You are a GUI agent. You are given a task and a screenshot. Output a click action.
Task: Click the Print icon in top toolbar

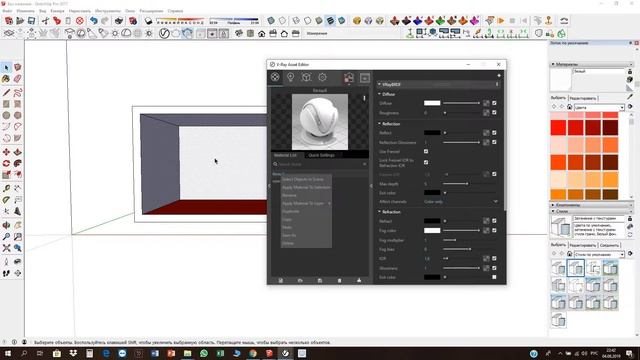pyautogui.click(x=119, y=20)
